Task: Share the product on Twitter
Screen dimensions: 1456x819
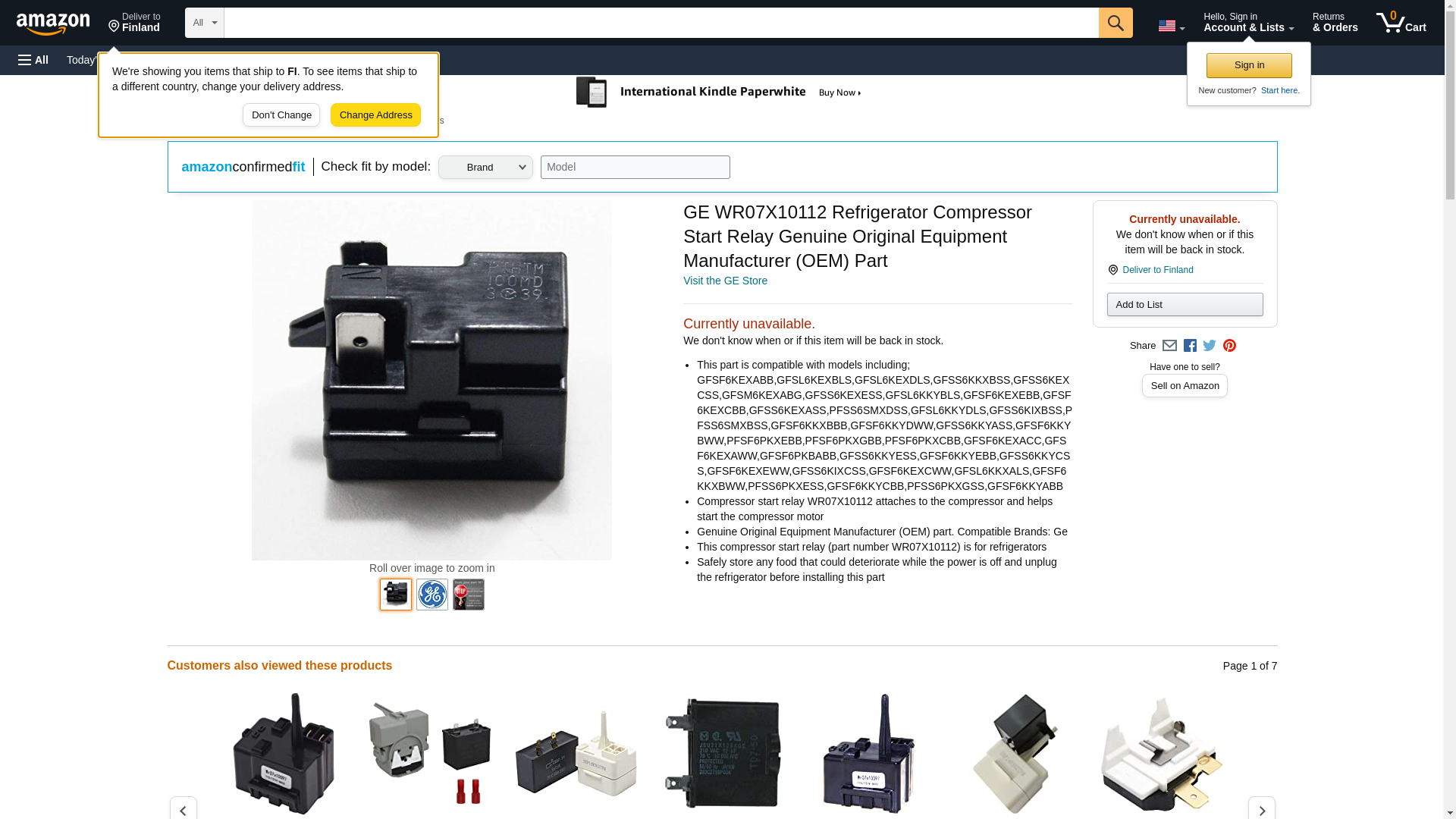Action: [1210, 346]
